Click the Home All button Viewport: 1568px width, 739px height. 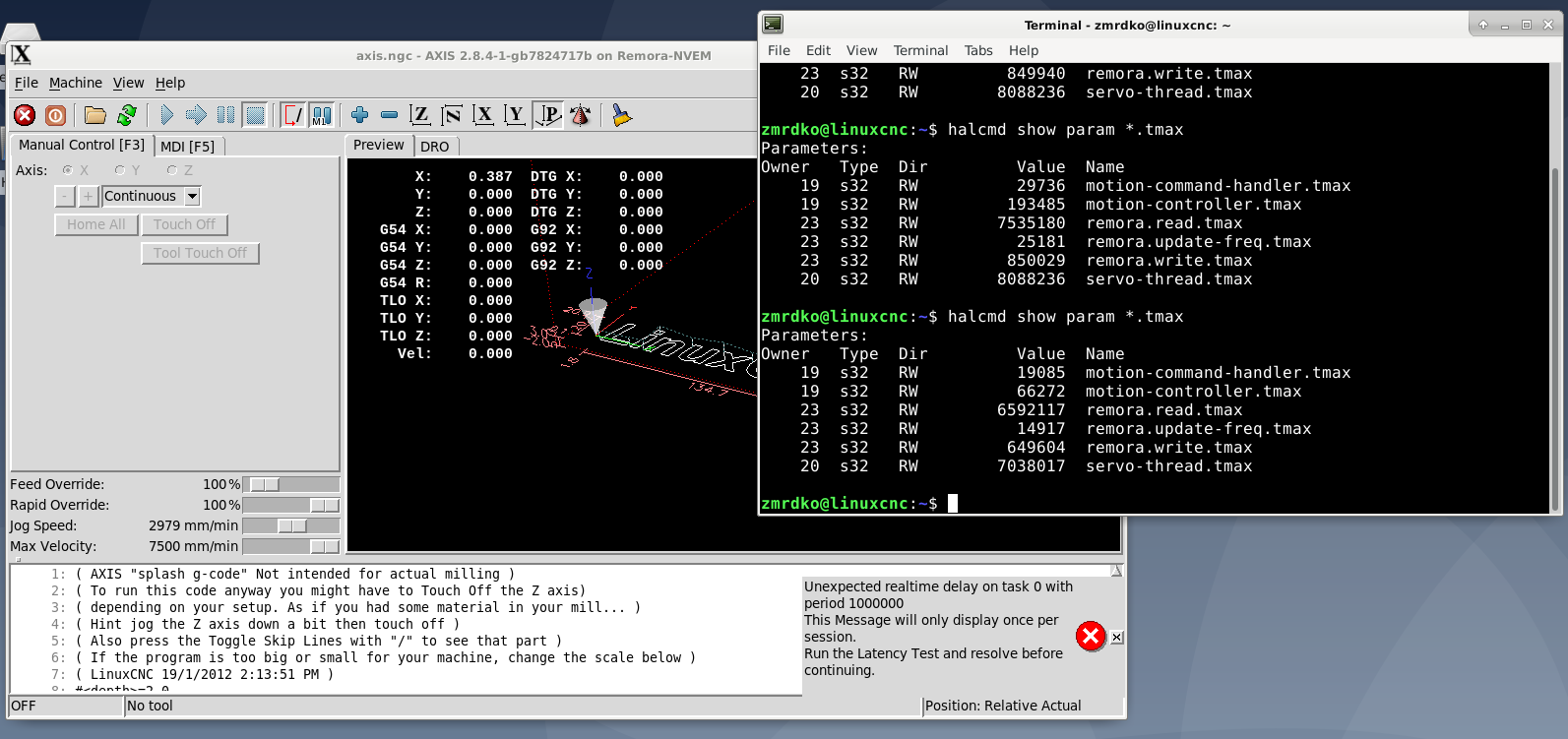96,224
